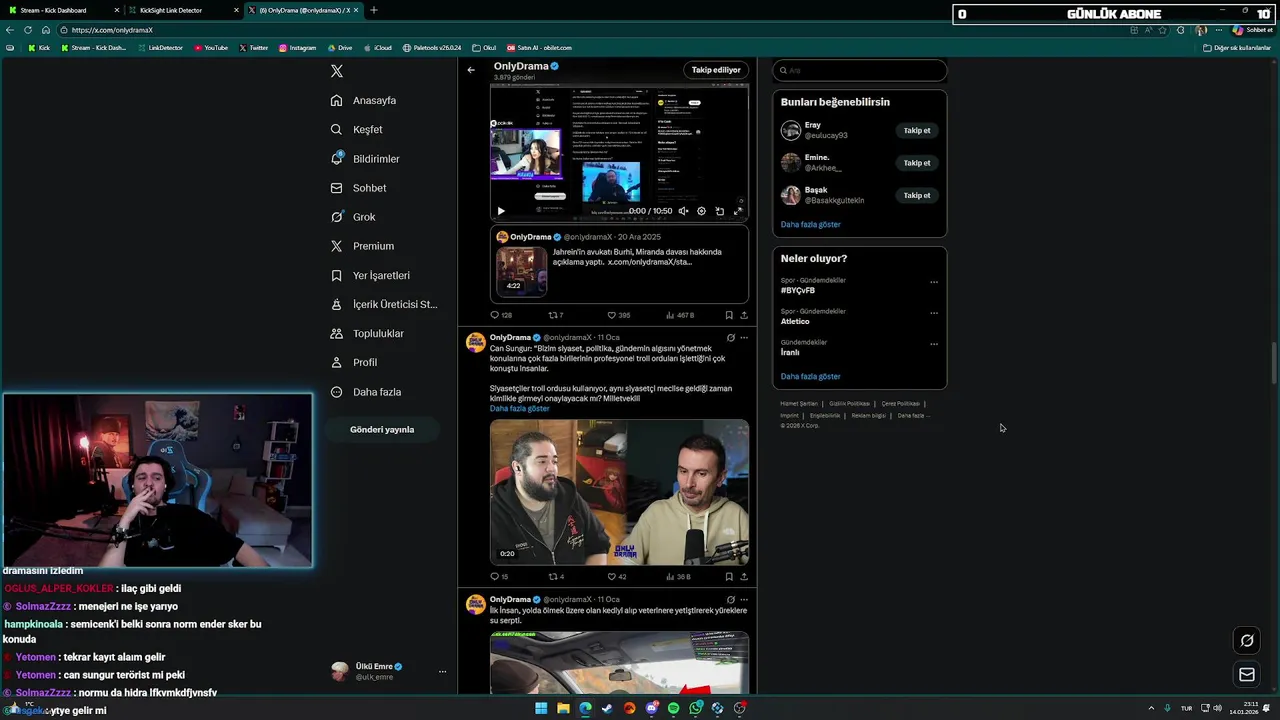This screenshot has width=1280, height=720.
Task: Play the video in top post
Action: [501, 211]
